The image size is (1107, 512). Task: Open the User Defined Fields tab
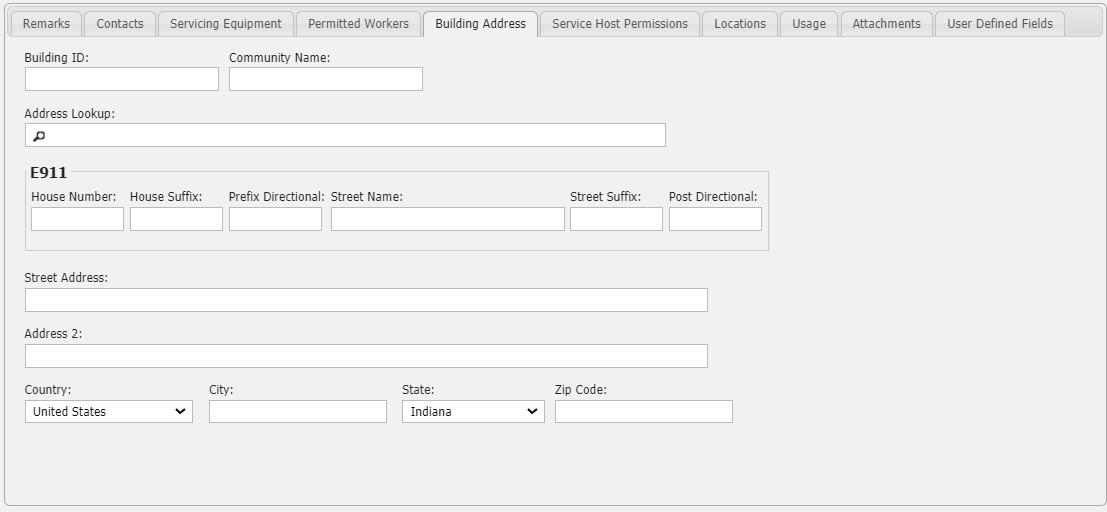click(x=999, y=24)
